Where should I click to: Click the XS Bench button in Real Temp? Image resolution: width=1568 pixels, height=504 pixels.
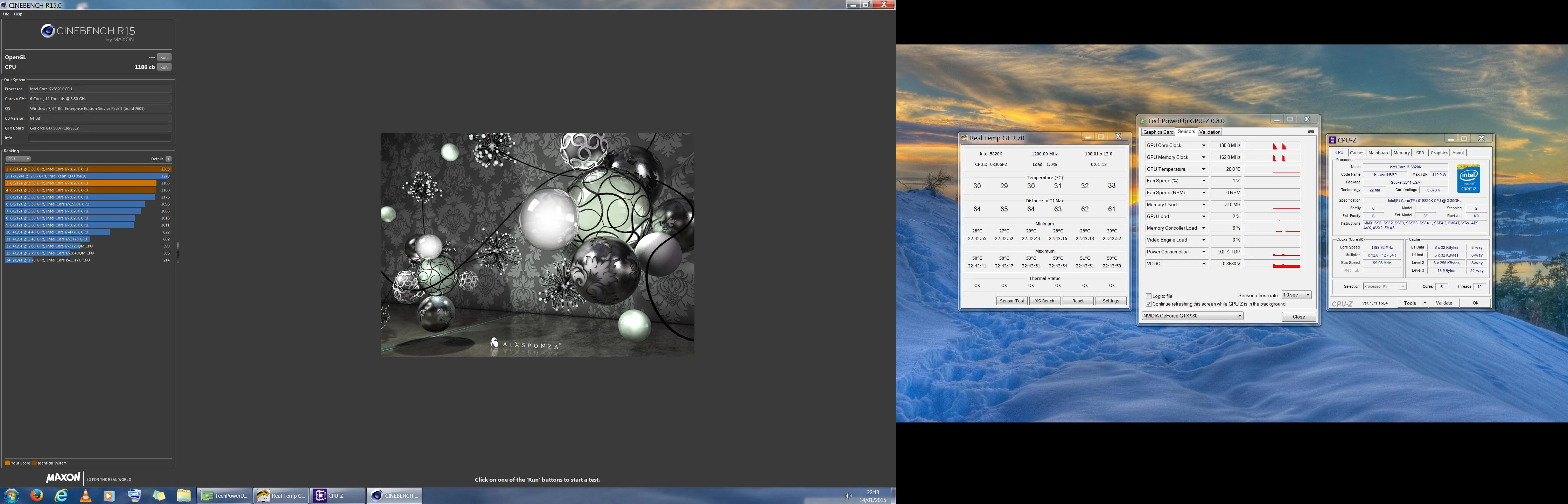click(1044, 301)
